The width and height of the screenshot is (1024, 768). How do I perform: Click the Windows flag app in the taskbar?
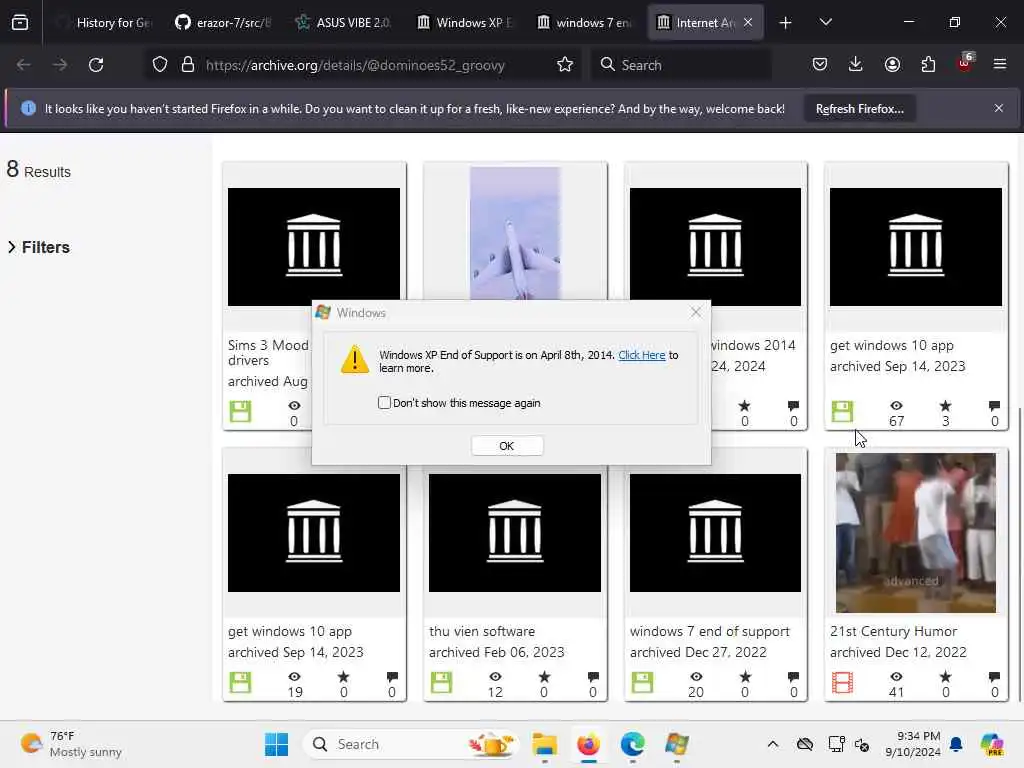tap(677, 744)
